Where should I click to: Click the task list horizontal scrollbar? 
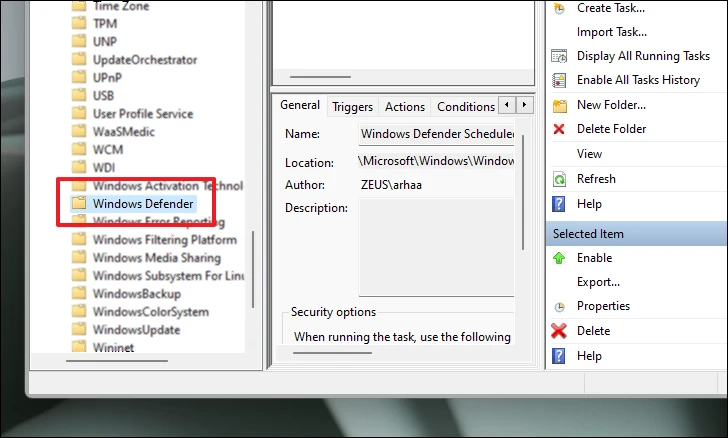320,77
